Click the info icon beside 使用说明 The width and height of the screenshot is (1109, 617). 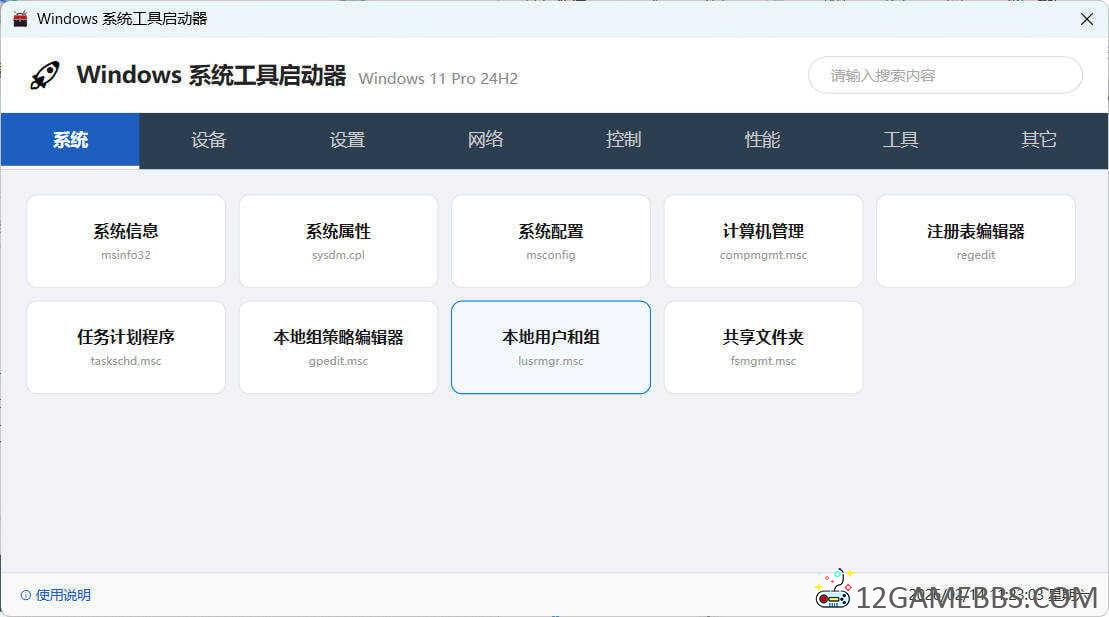coord(26,595)
